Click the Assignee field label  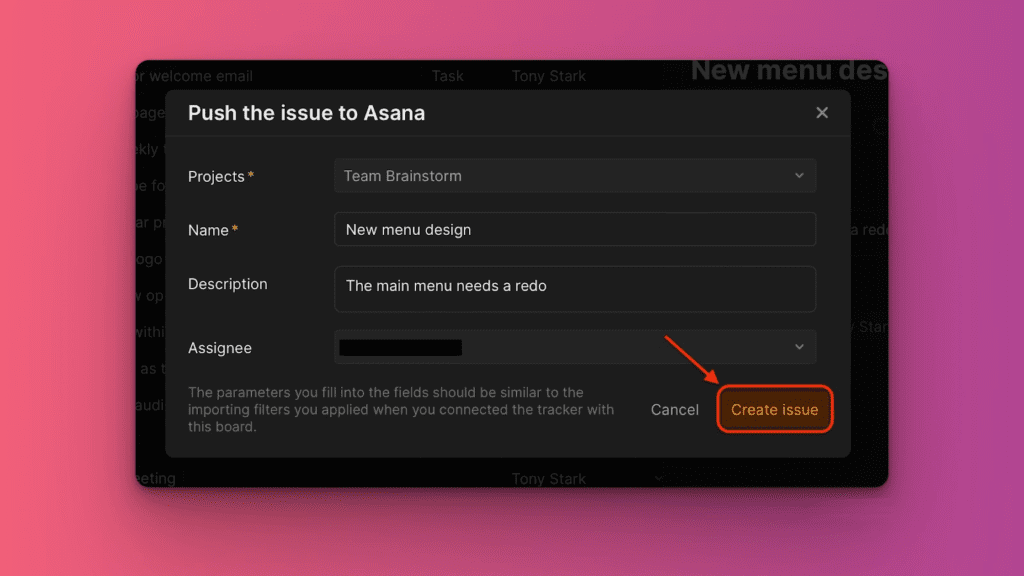pyautogui.click(x=219, y=348)
